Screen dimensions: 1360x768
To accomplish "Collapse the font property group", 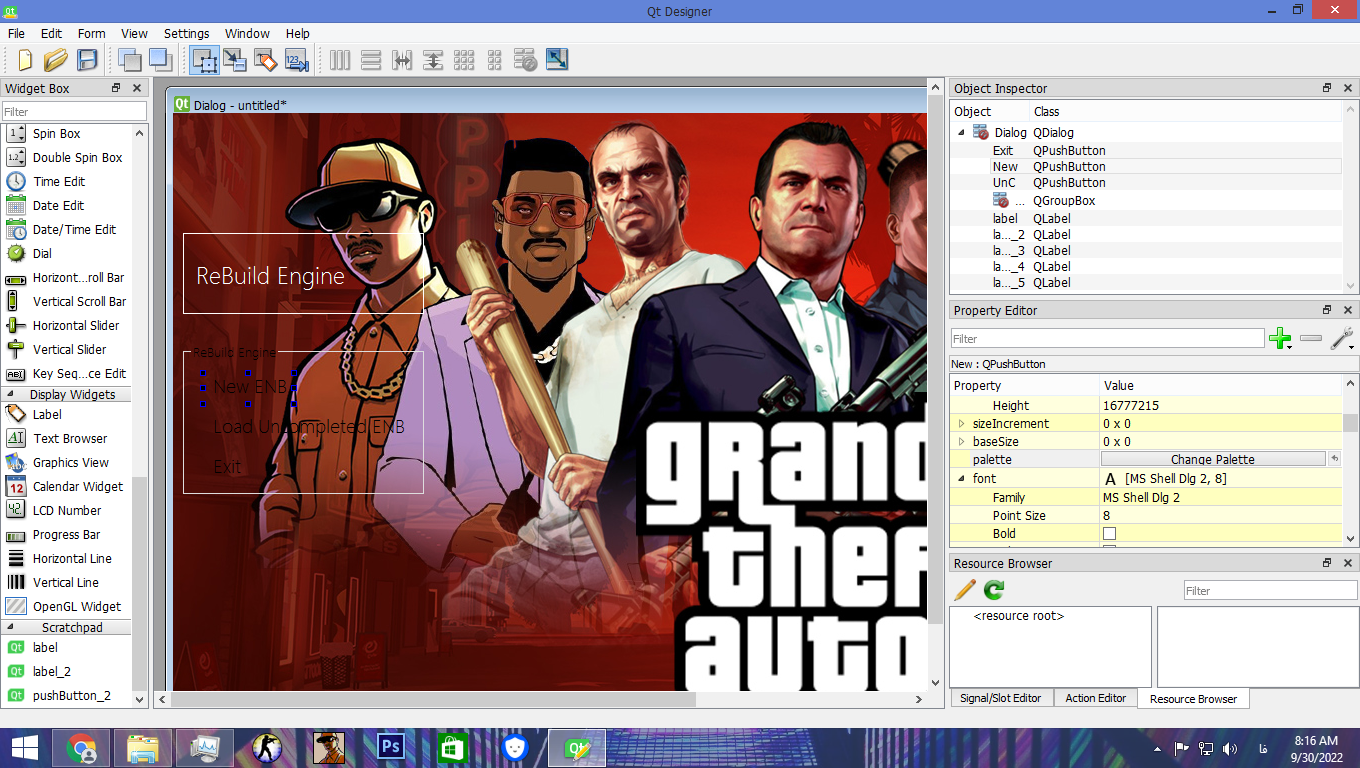I will point(962,479).
